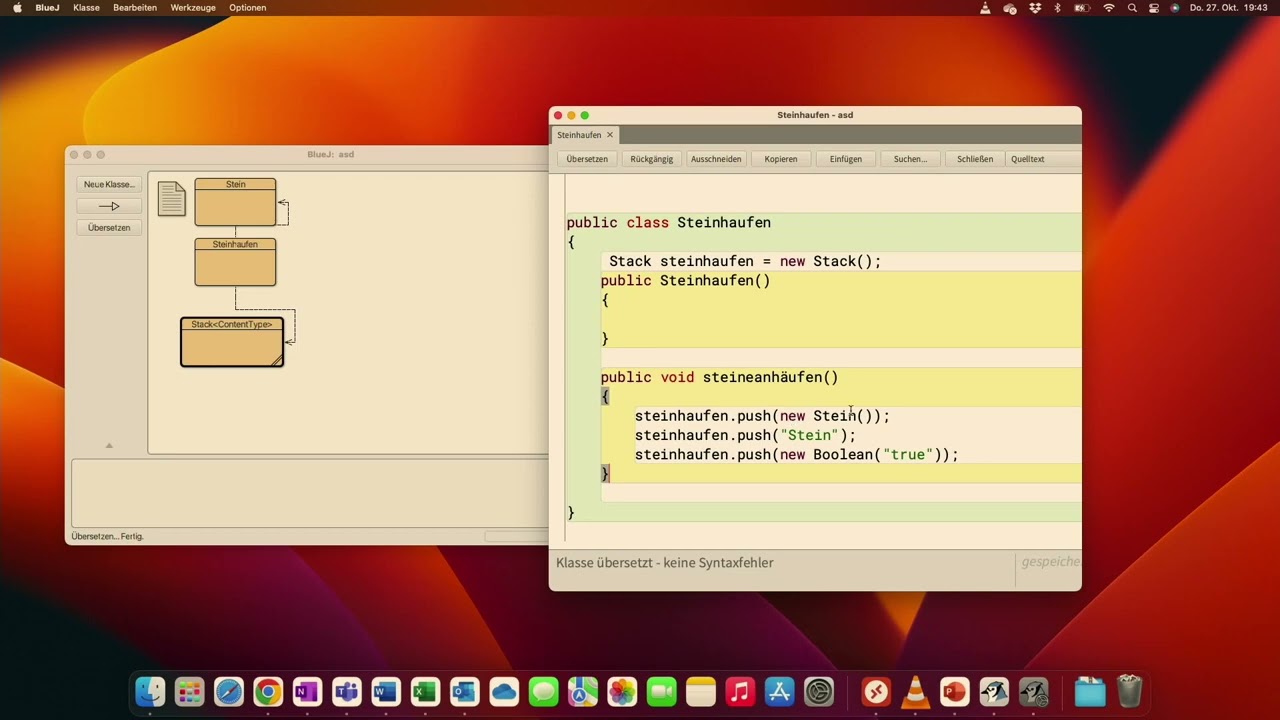Open PowerPoint from the dock
This screenshot has height=720, width=1280.
point(955,691)
